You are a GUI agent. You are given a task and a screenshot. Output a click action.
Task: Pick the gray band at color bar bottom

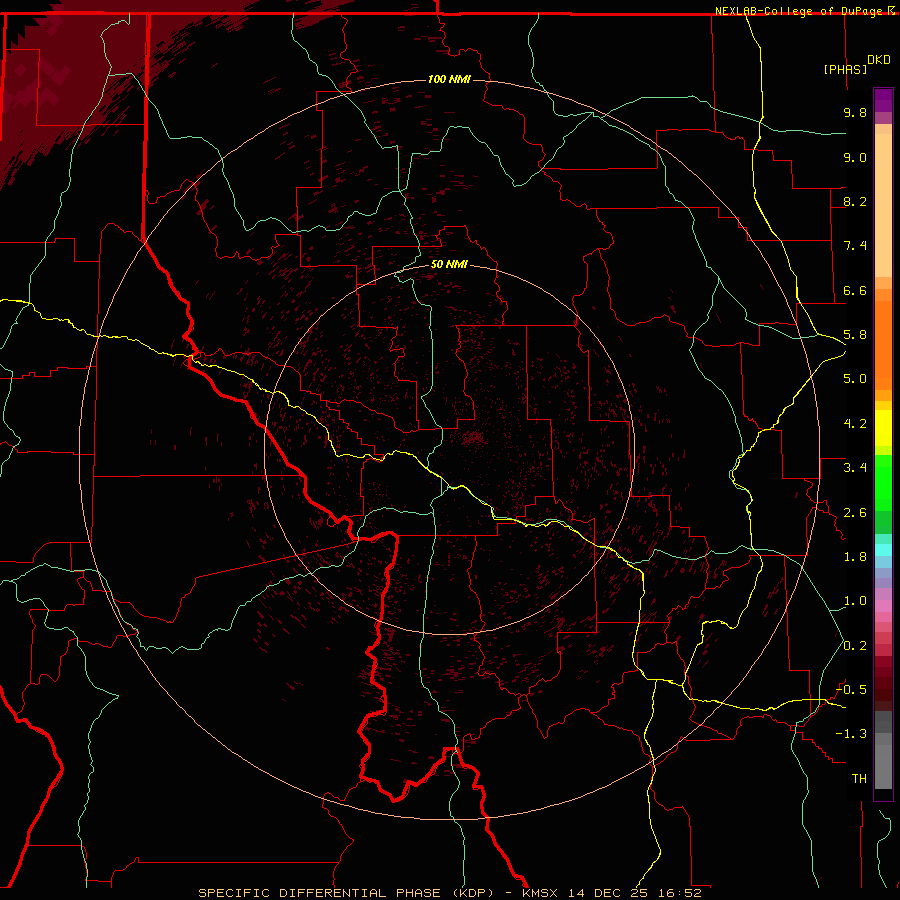click(x=883, y=768)
